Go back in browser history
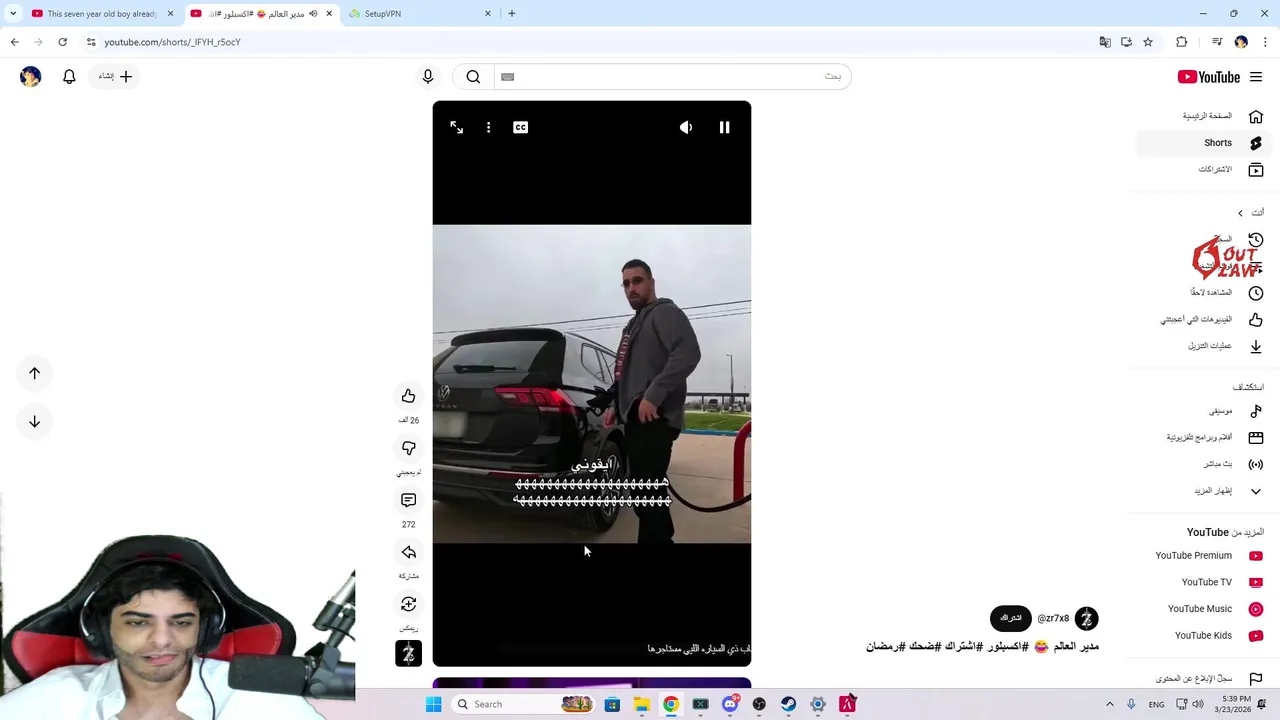This screenshot has height=720, width=1280. 14,42
